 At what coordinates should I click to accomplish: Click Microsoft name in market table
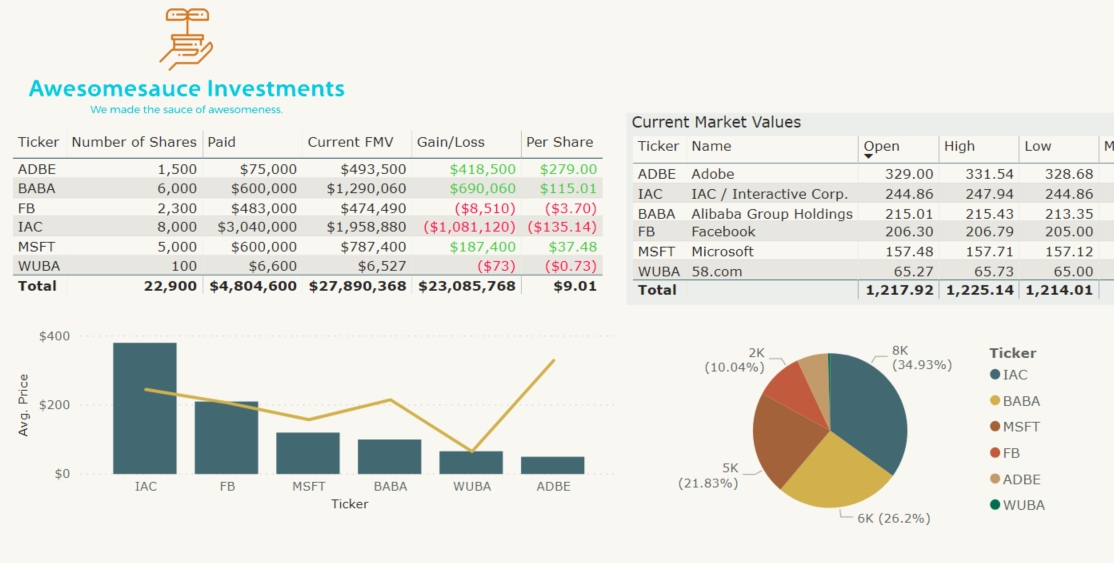(723, 252)
